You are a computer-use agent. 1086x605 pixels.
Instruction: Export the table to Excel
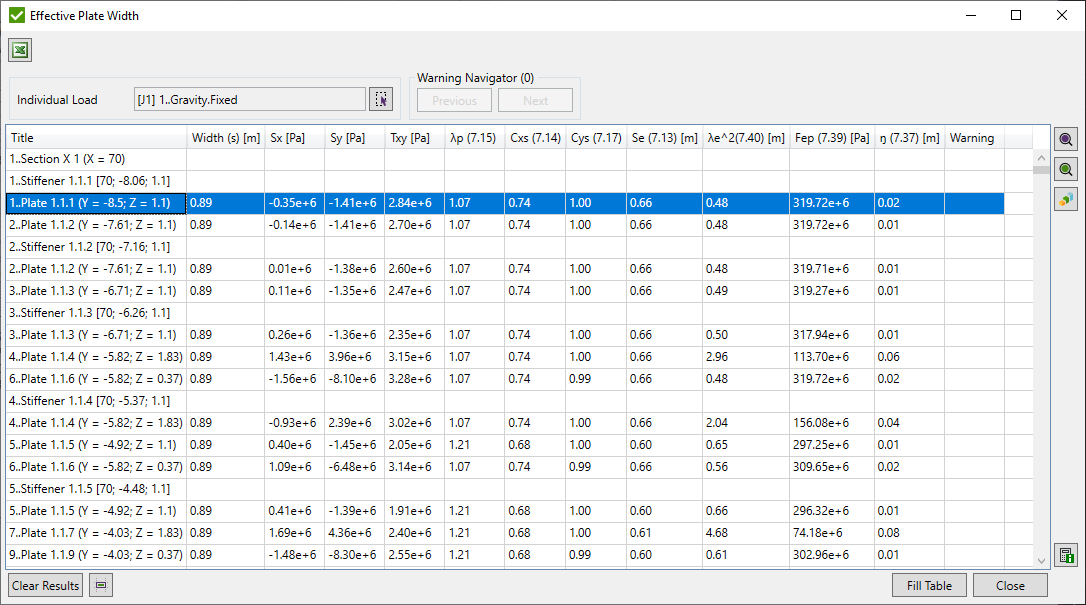[x=20, y=49]
